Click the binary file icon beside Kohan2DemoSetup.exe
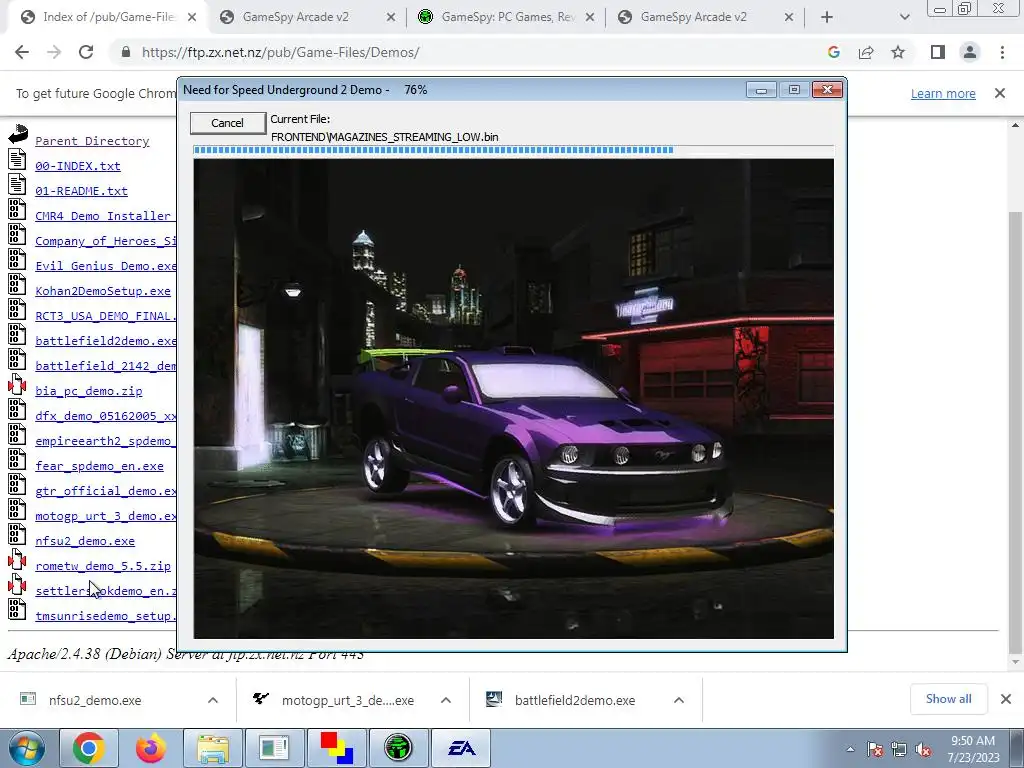Image resolution: width=1024 pixels, height=768 pixels. 17,284
